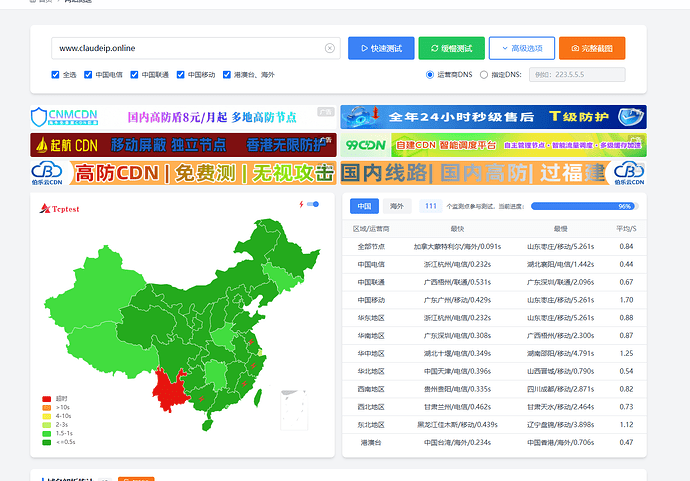Viewport: 690px width, 481px height.
Task: Click the 广东深圳/联通/2.096s cell
Action: tap(560, 282)
